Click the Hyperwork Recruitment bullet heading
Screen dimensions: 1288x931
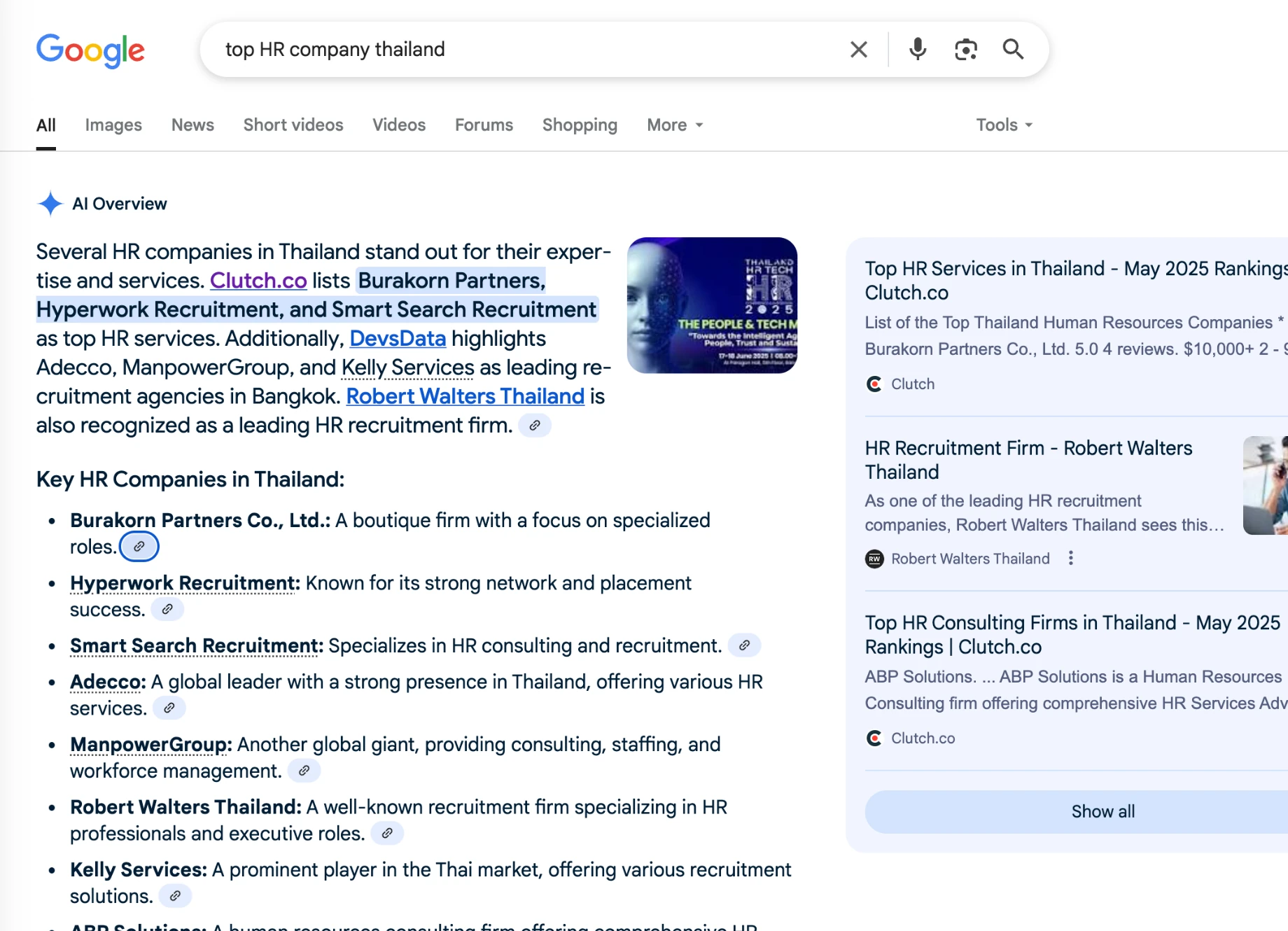[185, 583]
